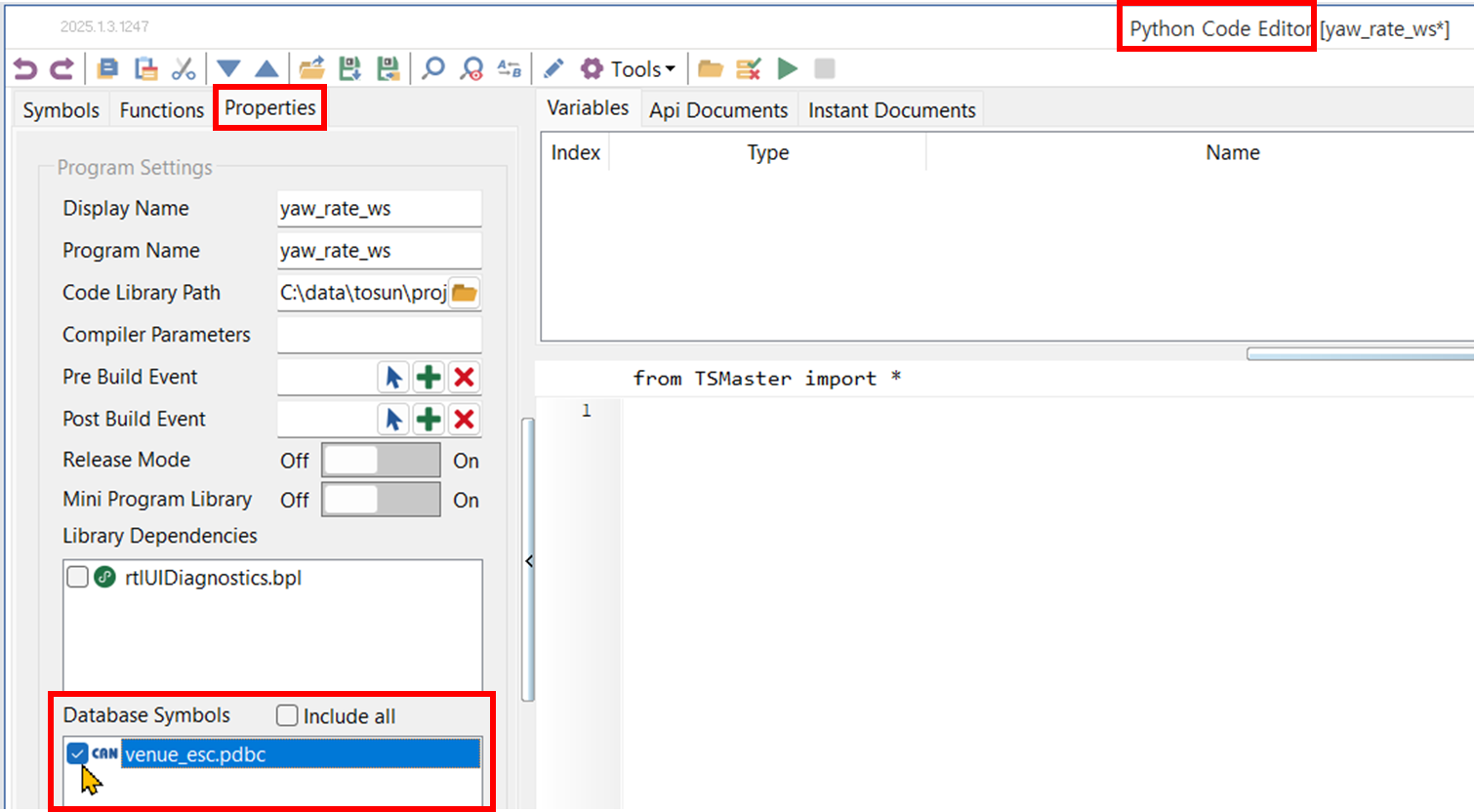Open the Instant Documents tab

tap(891, 110)
